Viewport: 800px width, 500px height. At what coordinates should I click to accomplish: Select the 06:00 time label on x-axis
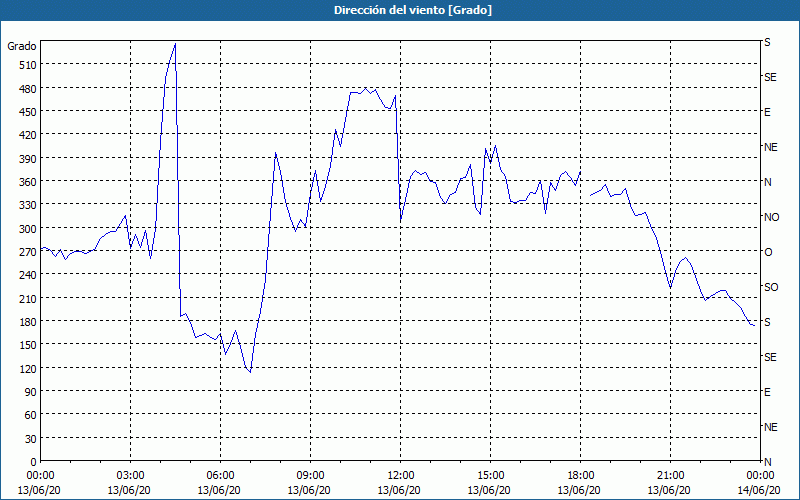(220, 476)
